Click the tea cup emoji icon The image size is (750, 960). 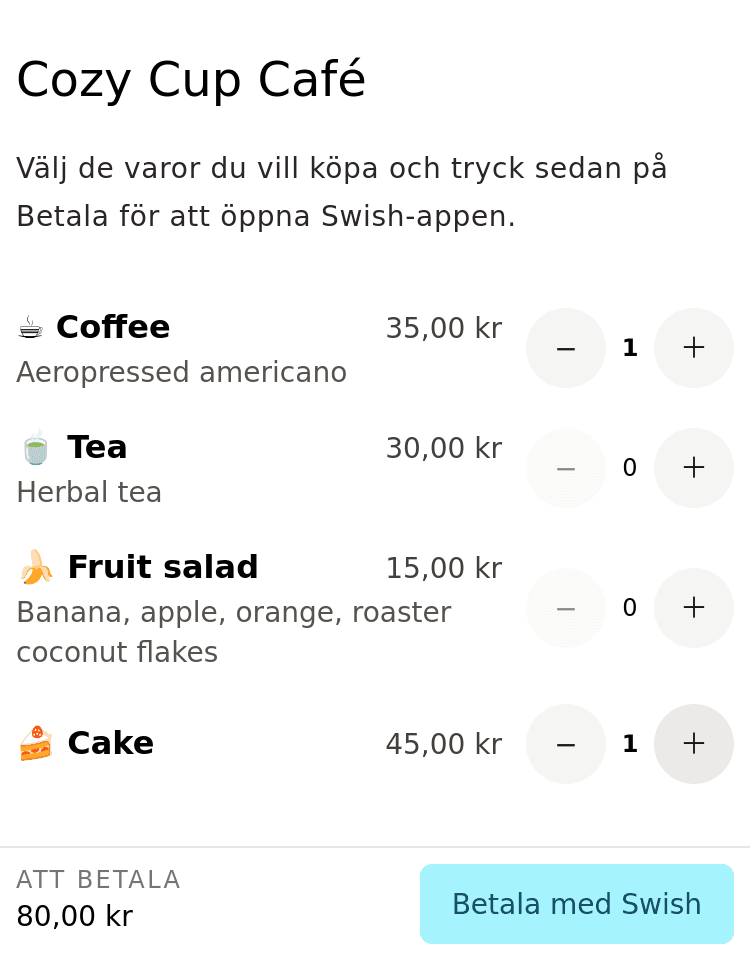pos(36,448)
